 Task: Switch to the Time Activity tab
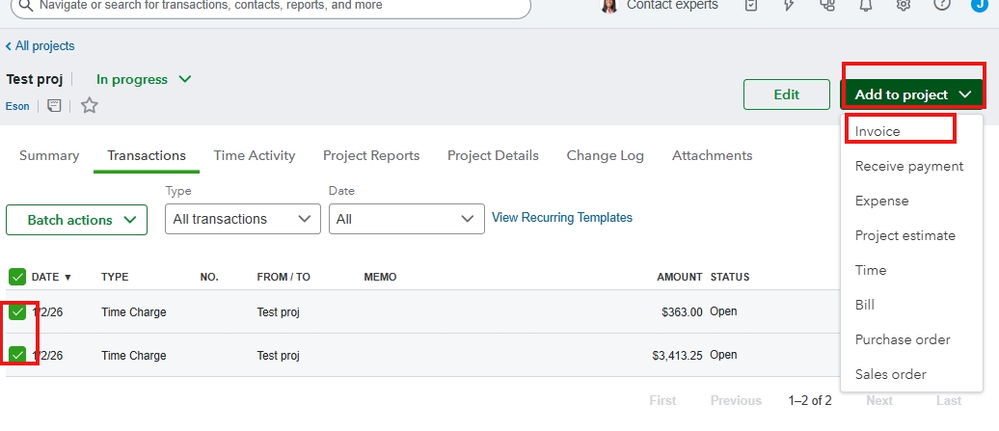(x=254, y=155)
